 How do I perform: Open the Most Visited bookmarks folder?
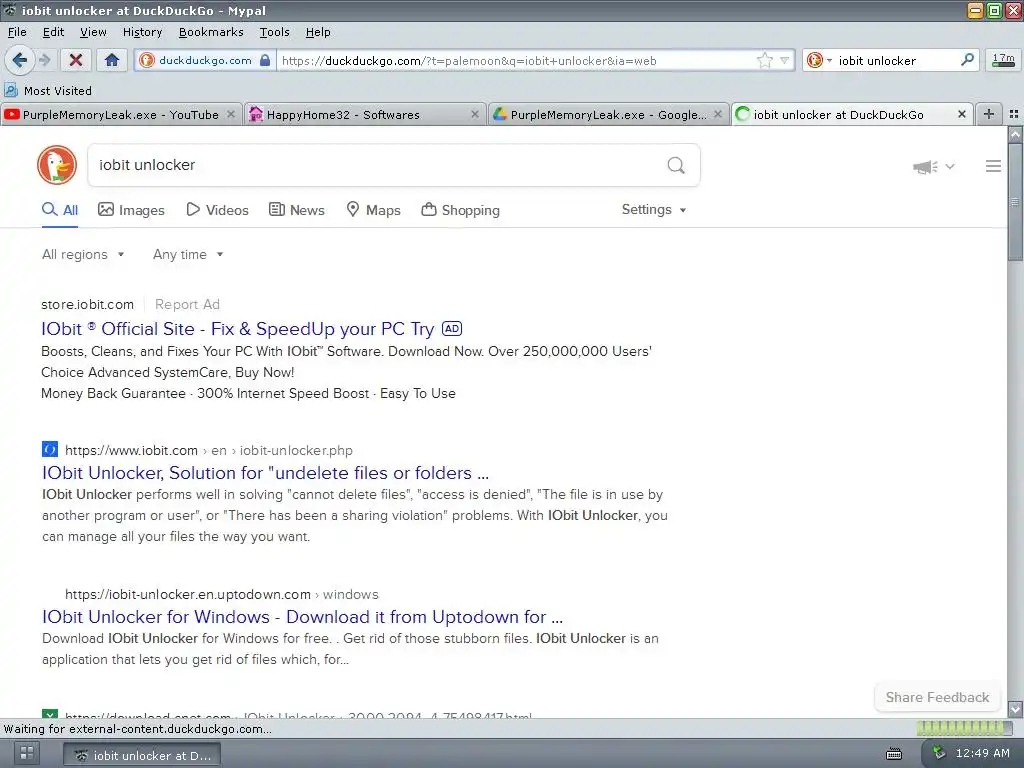pyautogui.click(x=48, y=91)
